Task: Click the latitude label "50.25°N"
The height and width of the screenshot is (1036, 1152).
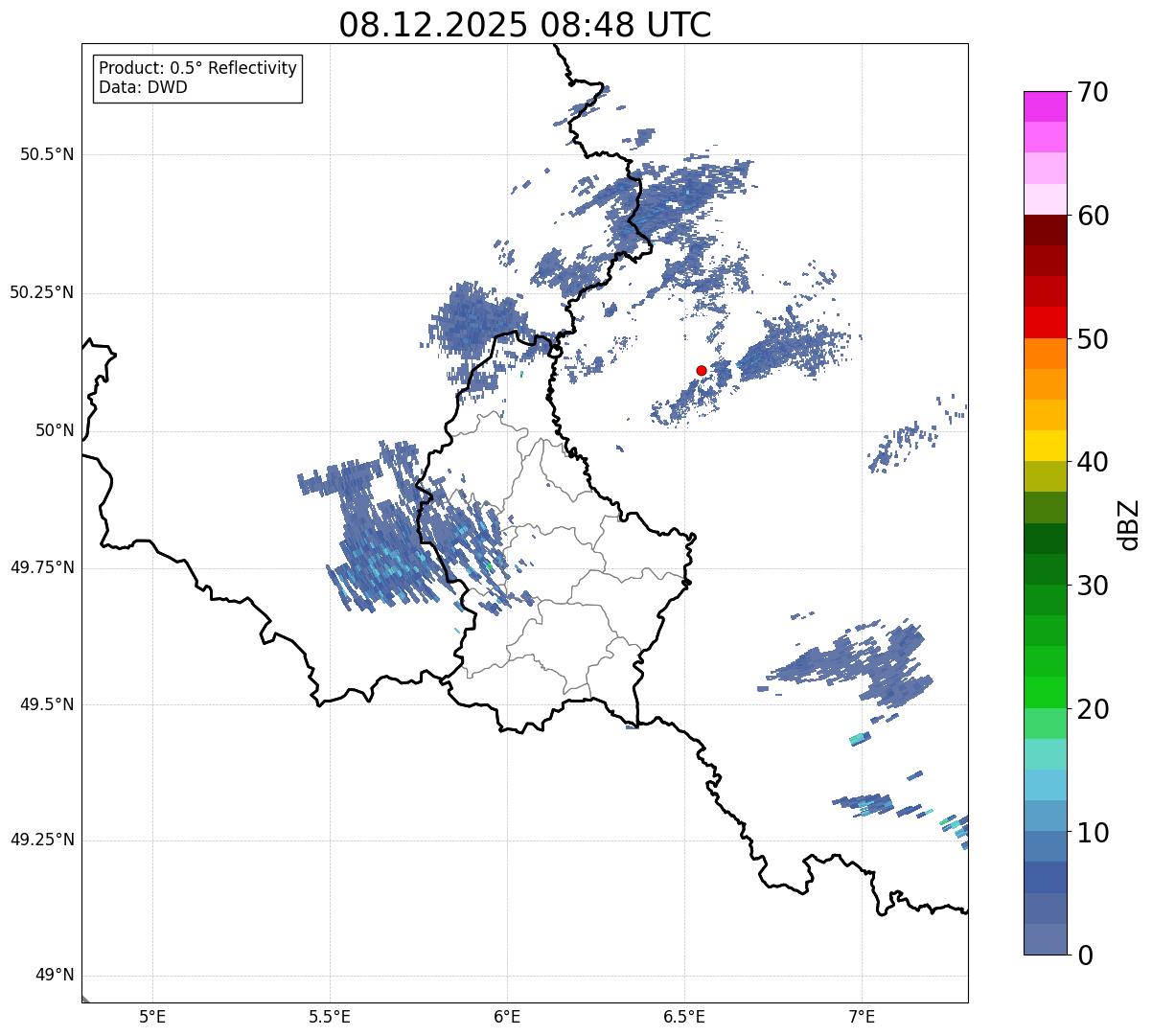Action: coord(42,292)
